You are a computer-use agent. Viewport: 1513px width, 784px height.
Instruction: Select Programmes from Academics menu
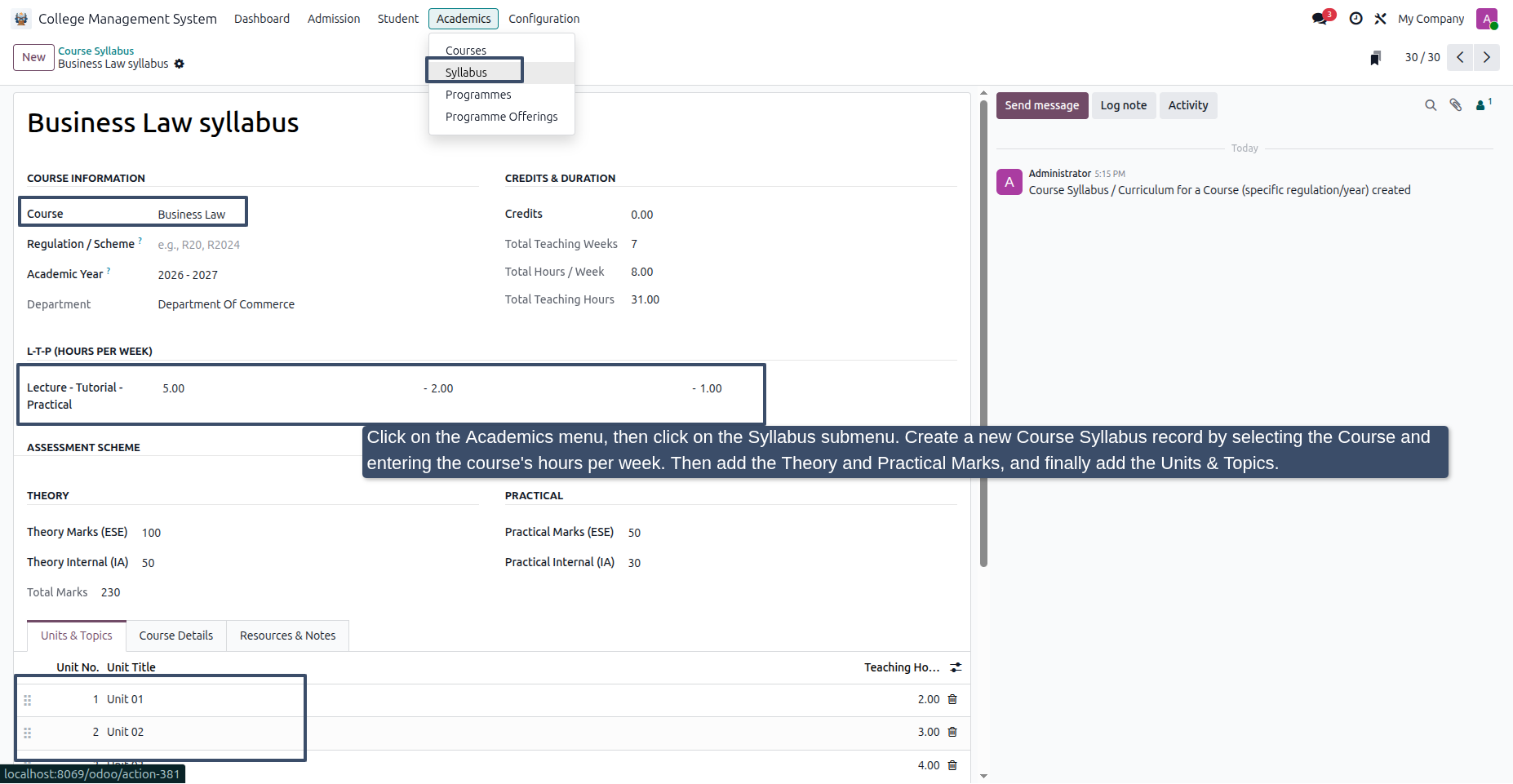click(x=478, y=95)
